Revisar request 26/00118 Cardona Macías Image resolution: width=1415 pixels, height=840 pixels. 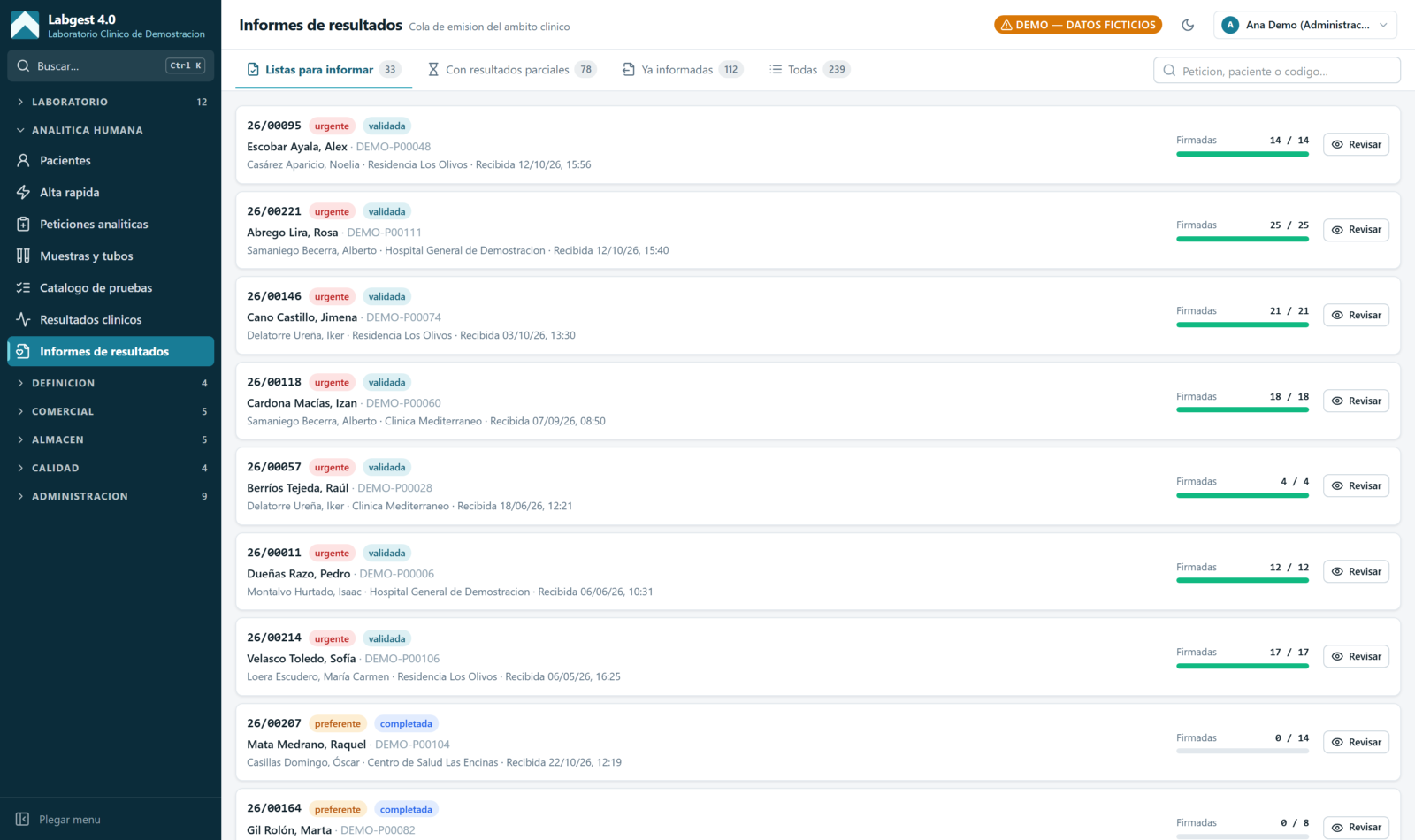tap(1356, 401)
